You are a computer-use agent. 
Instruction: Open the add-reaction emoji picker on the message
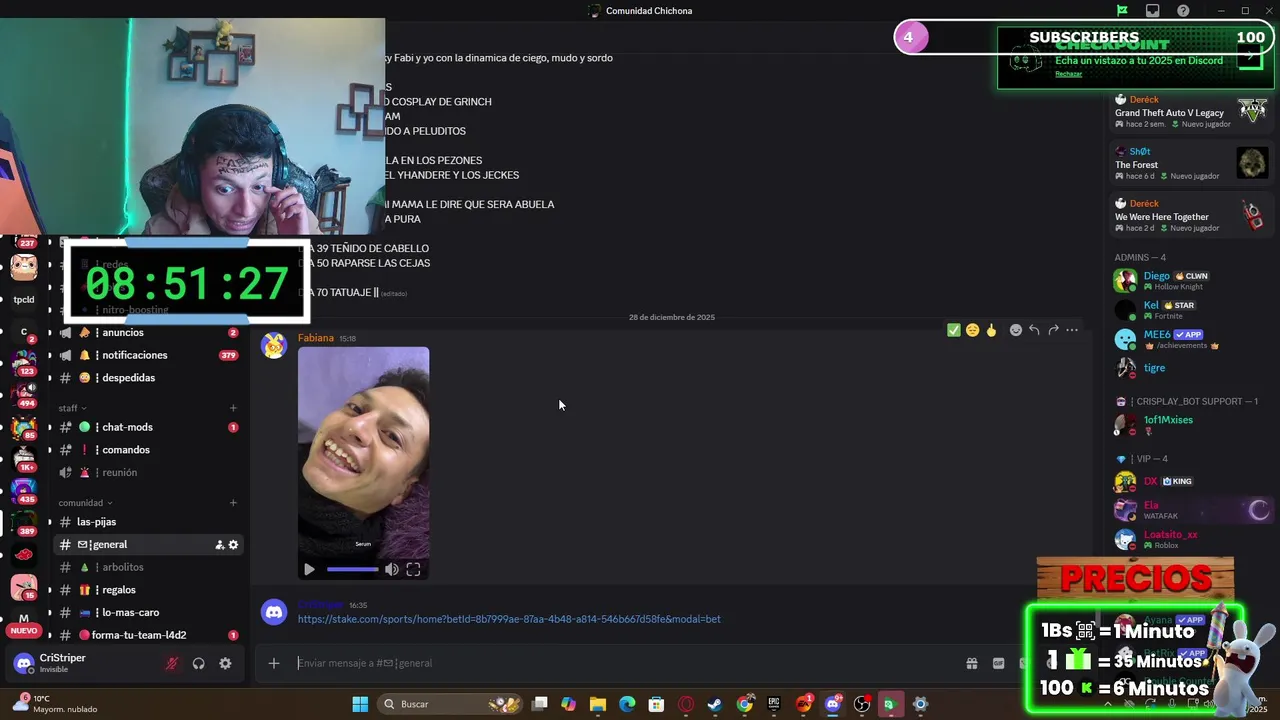click(1016, 330)
